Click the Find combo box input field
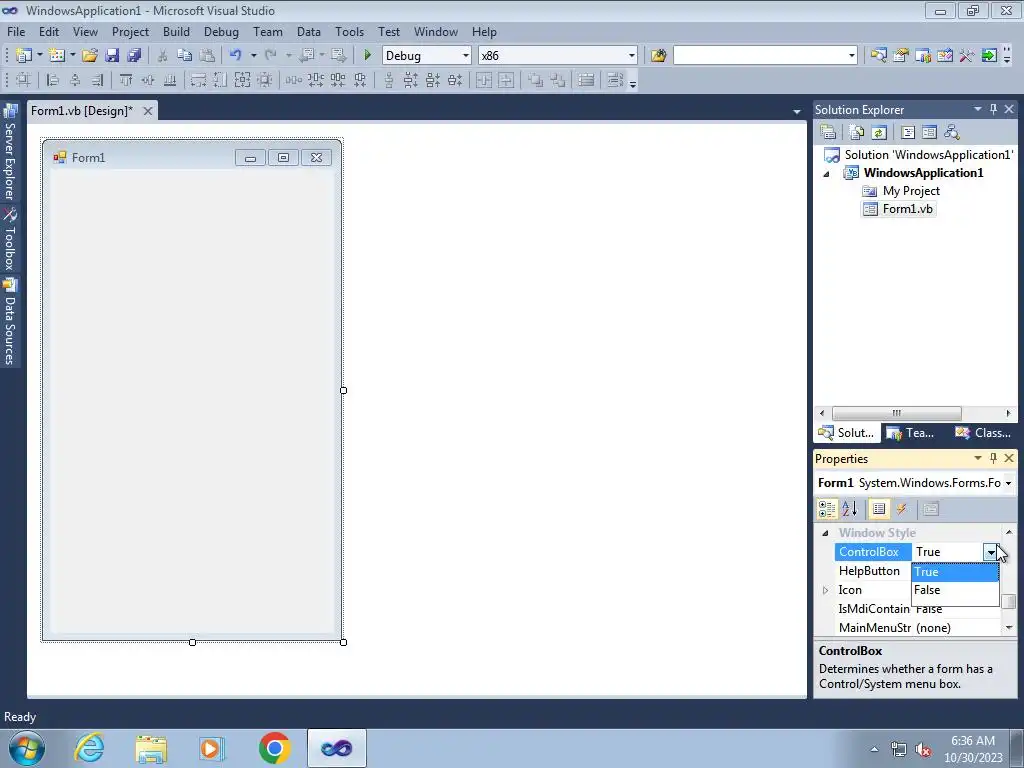Image resolution: width=1024 pixels, height=768 pixels. (760, 56)
